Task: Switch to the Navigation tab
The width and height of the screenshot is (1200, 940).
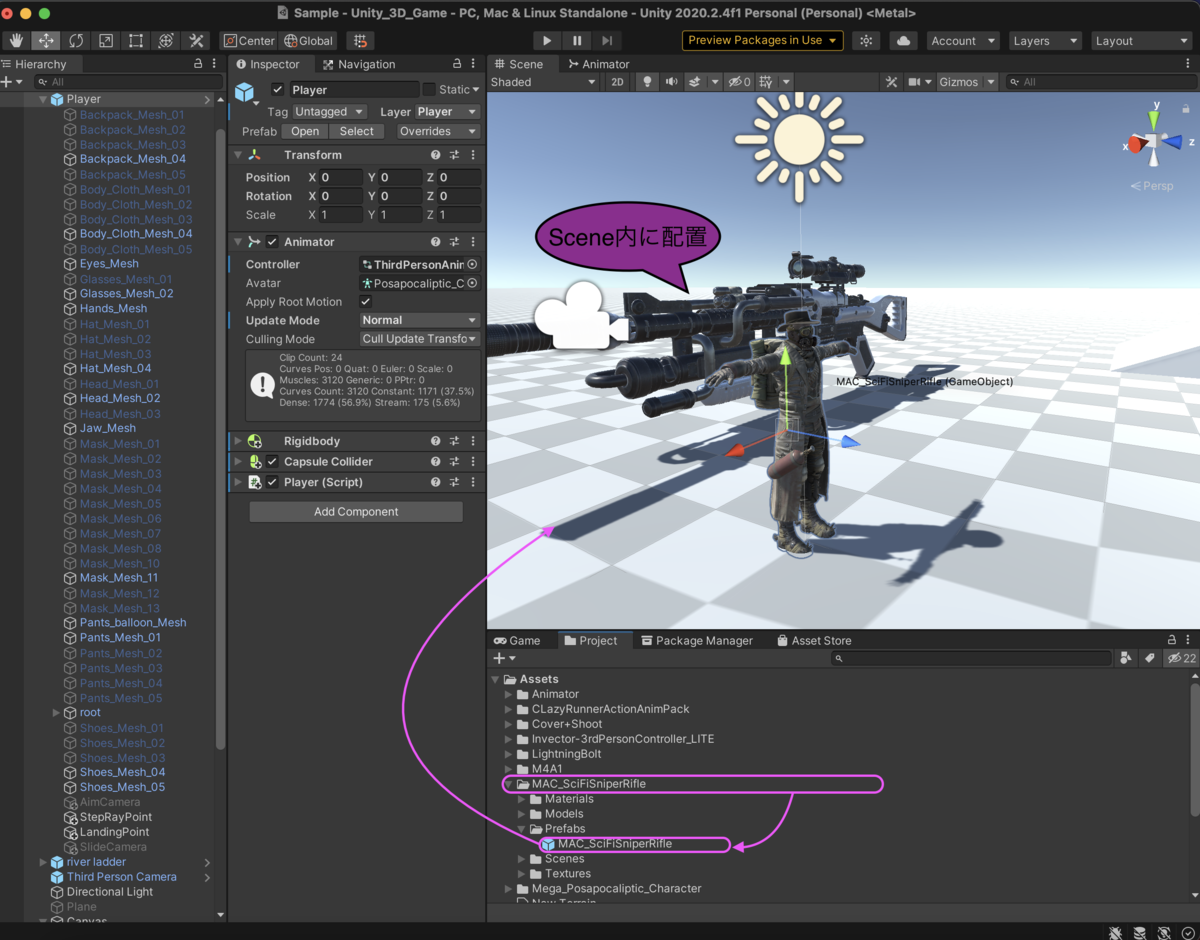Action: 358,64
